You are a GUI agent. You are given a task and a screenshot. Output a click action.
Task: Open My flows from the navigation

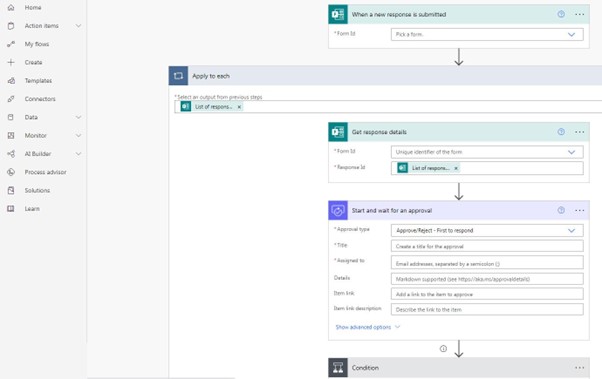coord(37,44)
